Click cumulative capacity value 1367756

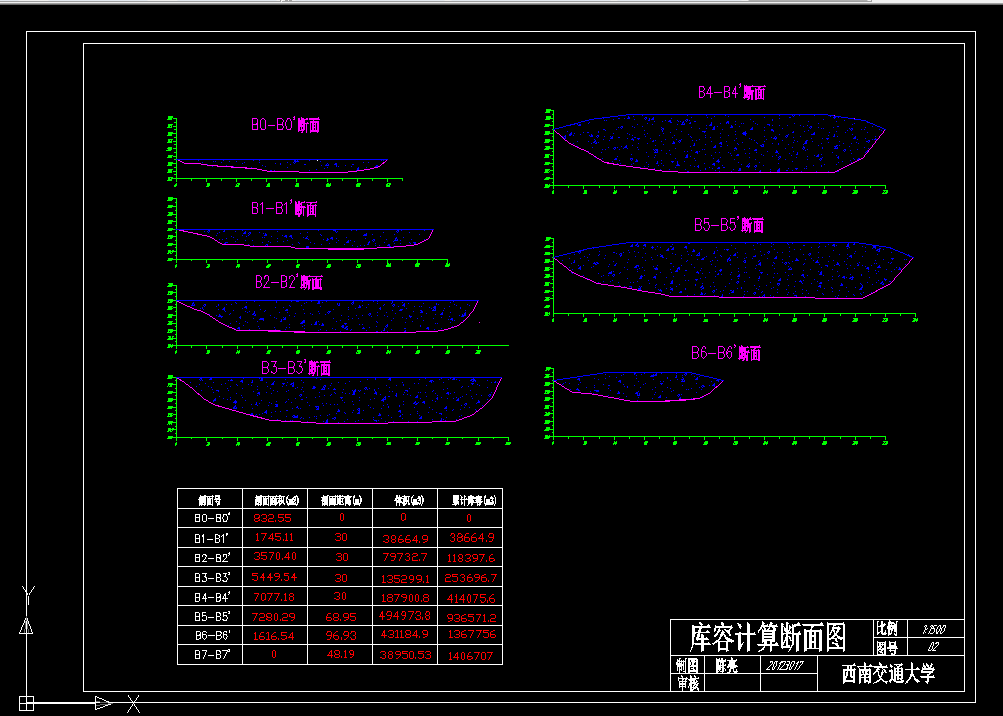pyautogui.click(x=471, y=634)
